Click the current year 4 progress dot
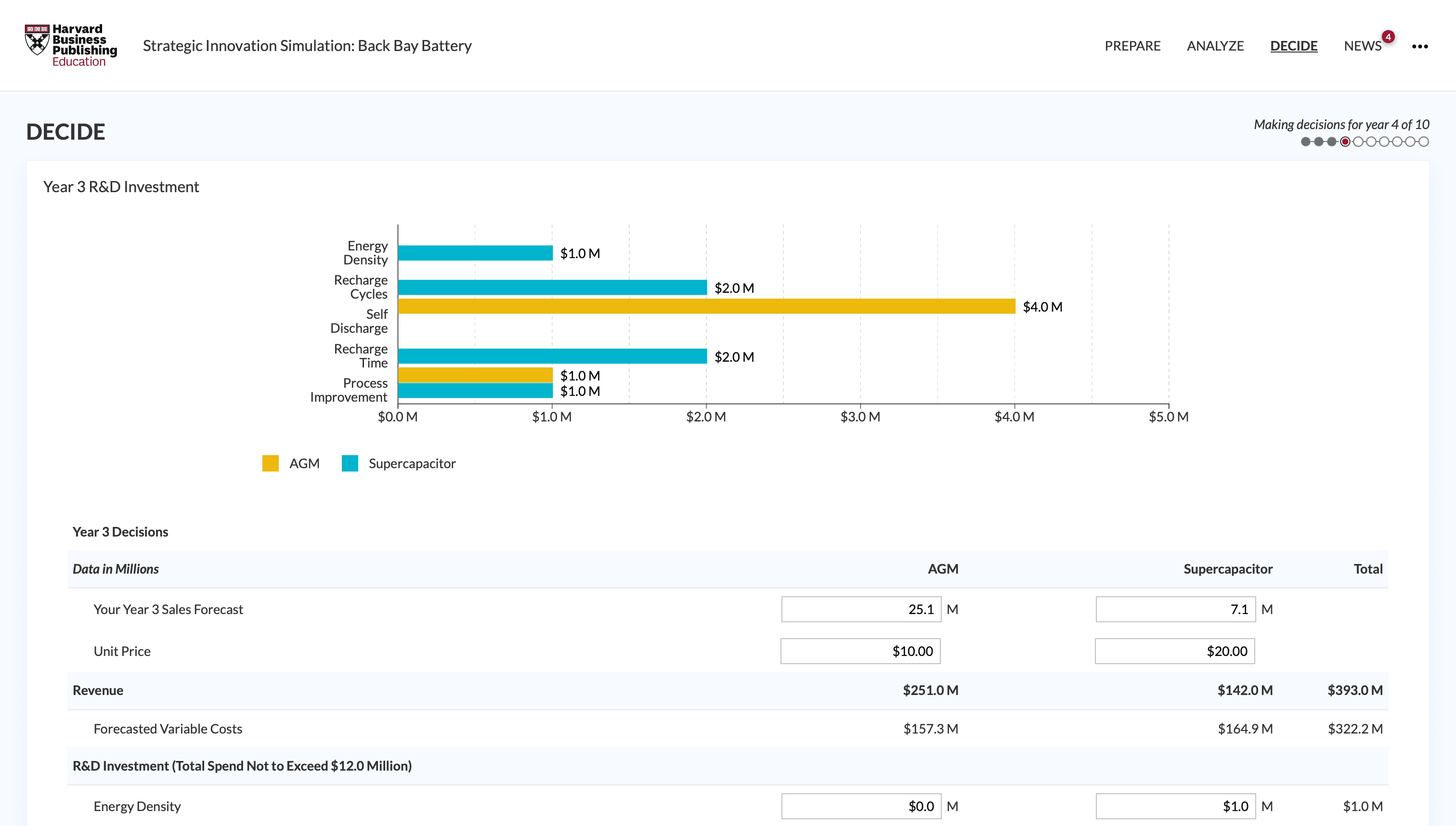The height and width of the screenshot is (826, 1456). click(1345, 142)
